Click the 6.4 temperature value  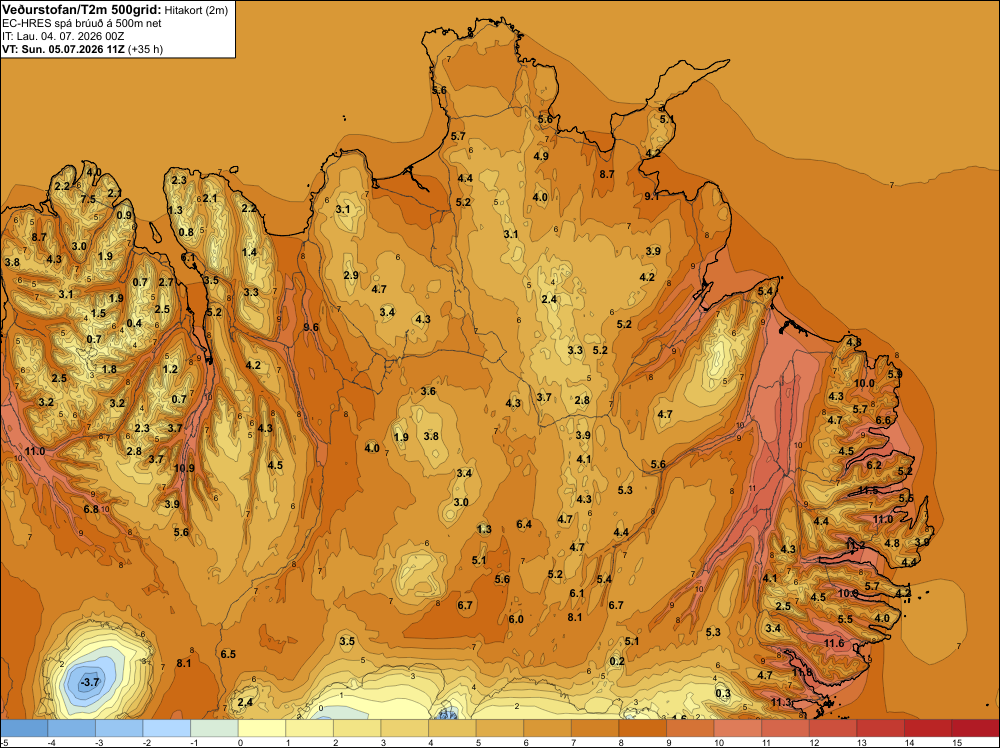coord(524,525)
